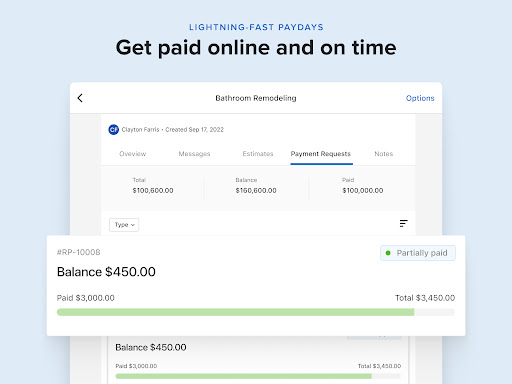Select the Estimates tab
The image size is (512, 384).
tap(258, 154)
